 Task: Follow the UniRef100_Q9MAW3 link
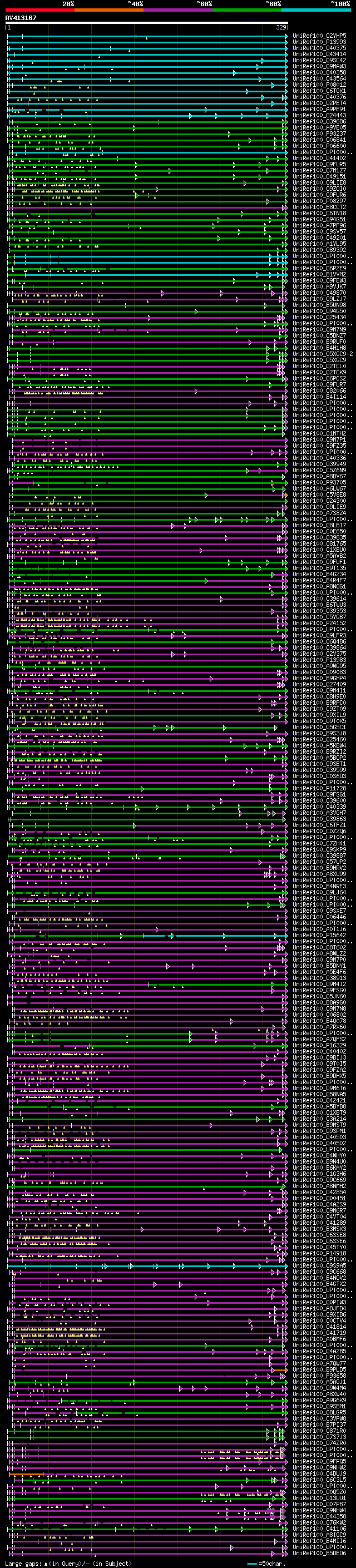click(319, 66)
